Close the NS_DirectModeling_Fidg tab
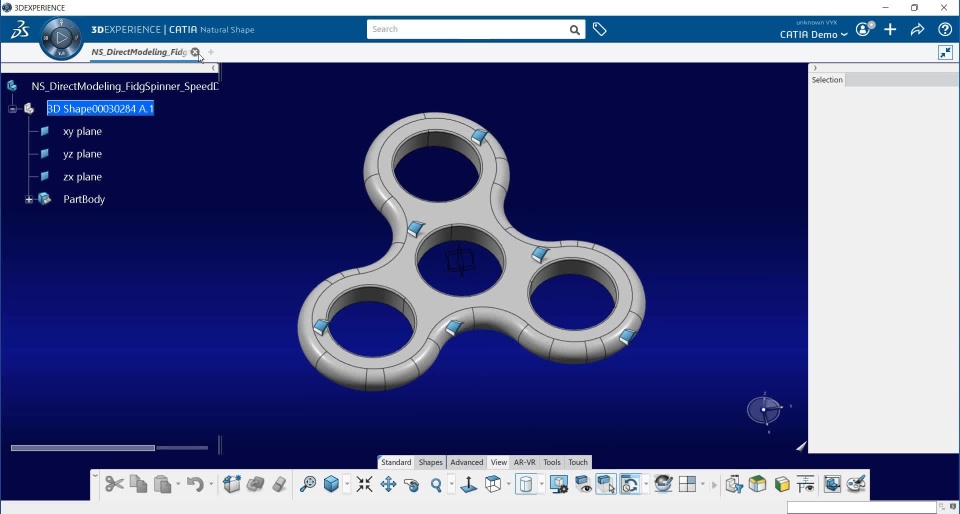The width and height of the screenshot is (960, 514). (x=195, y=52)
